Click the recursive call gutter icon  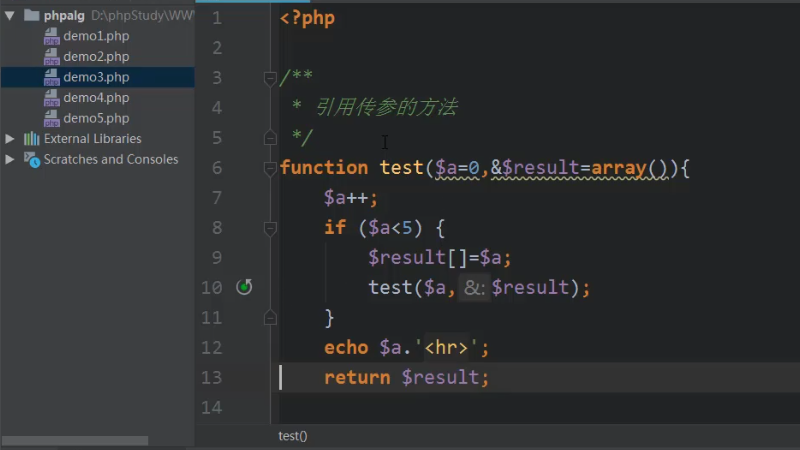[244, 287]
